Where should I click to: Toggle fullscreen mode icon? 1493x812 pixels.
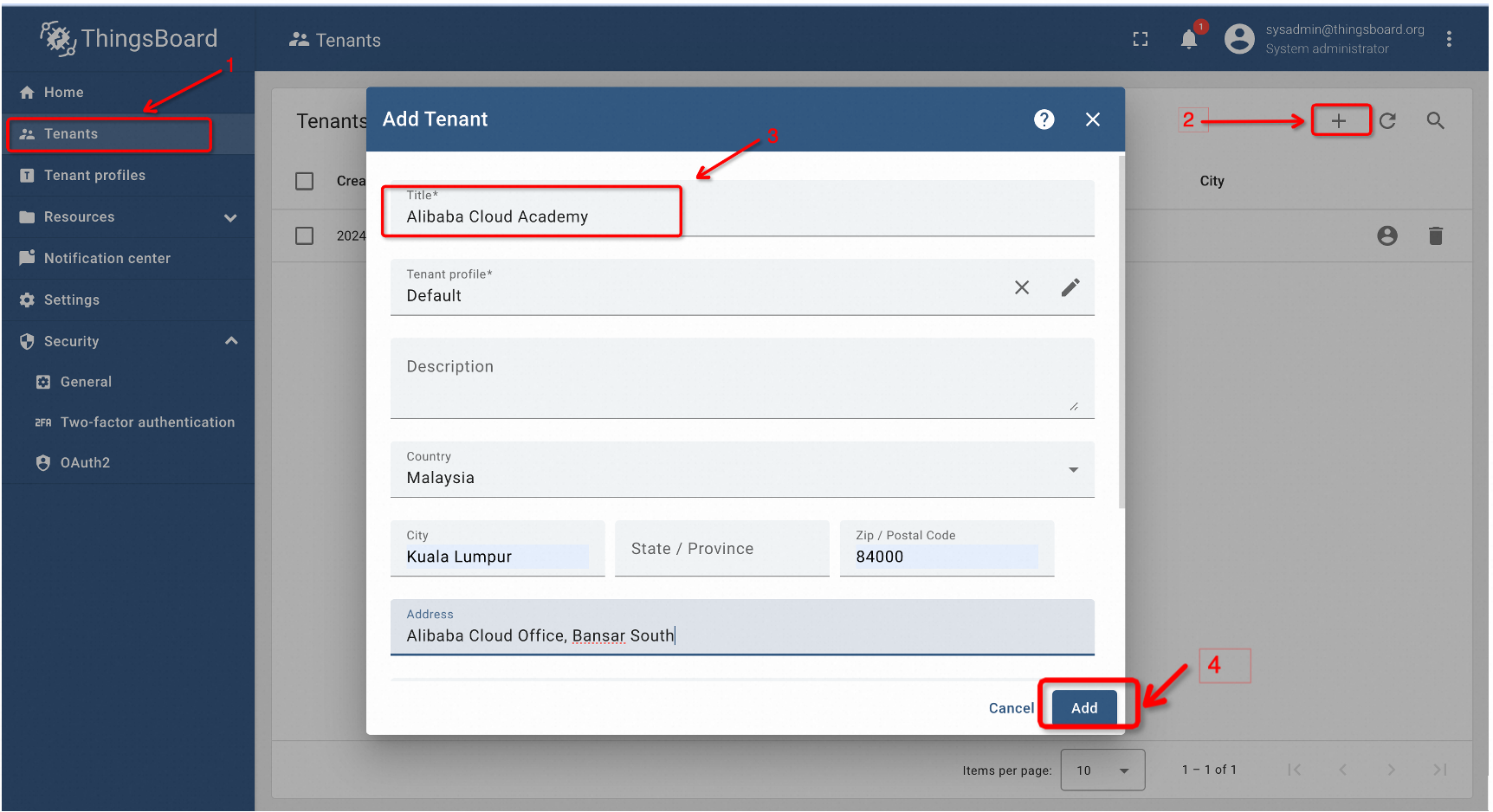click(x=1141, y=39)
